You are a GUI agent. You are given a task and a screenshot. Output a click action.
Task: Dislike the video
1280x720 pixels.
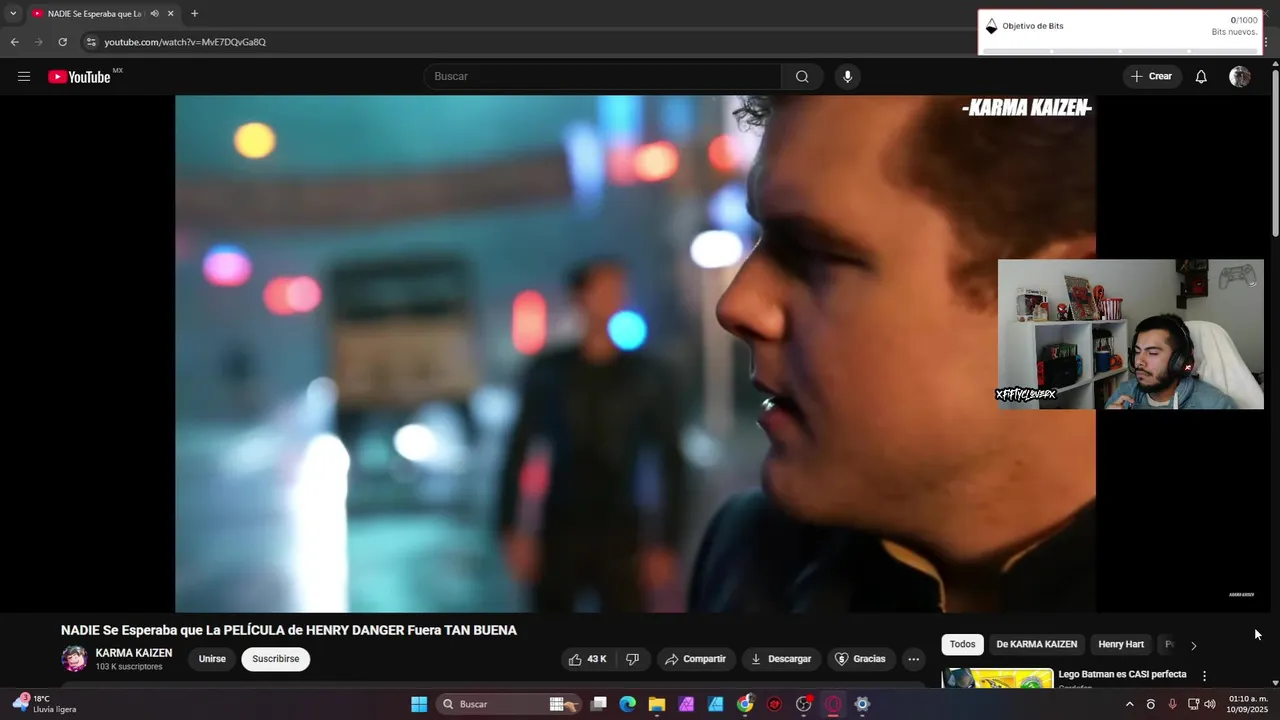[632, 659]
